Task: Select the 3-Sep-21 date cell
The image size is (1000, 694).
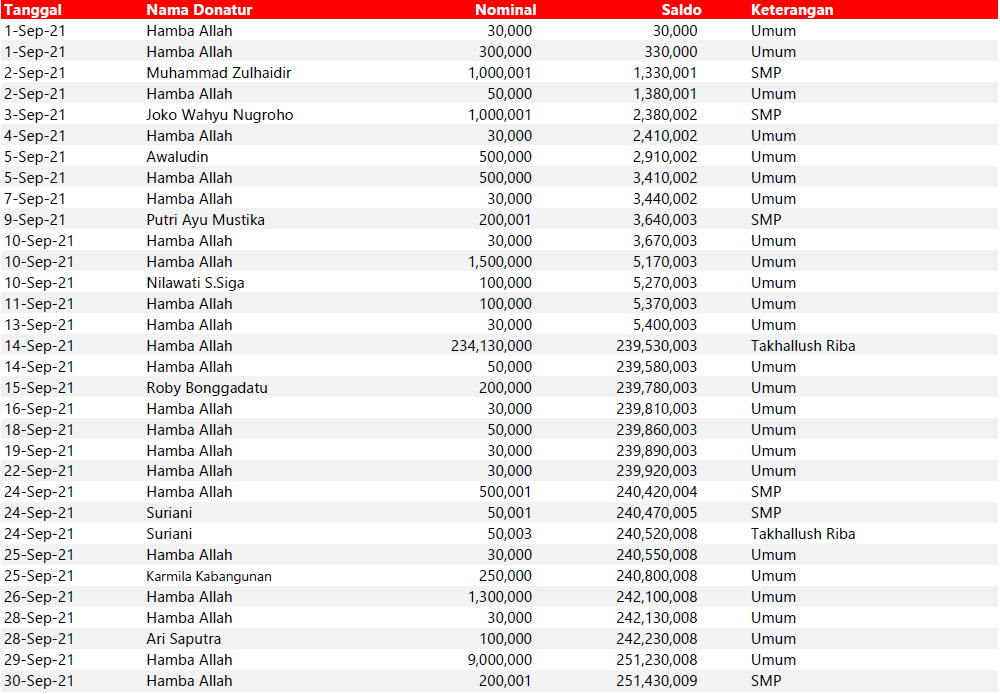Action: tap(35, 115)
